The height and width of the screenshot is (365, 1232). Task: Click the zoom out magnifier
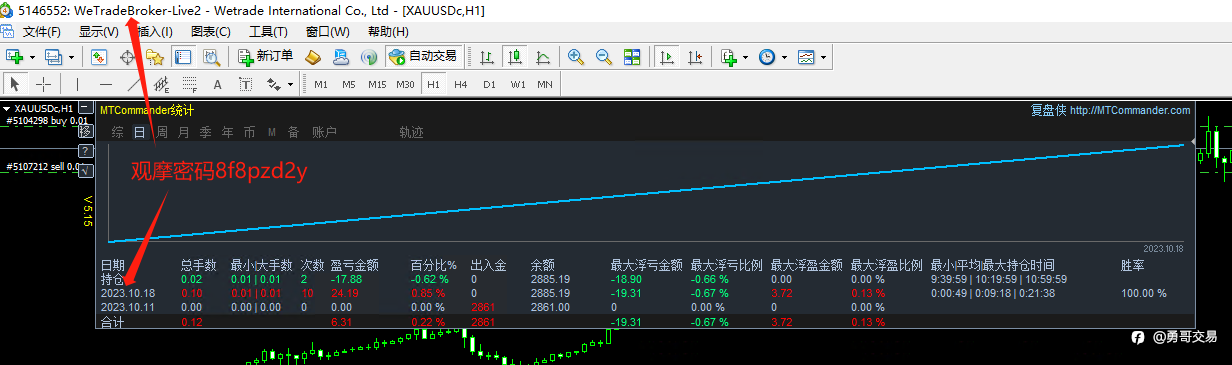(x=603, y=57)
